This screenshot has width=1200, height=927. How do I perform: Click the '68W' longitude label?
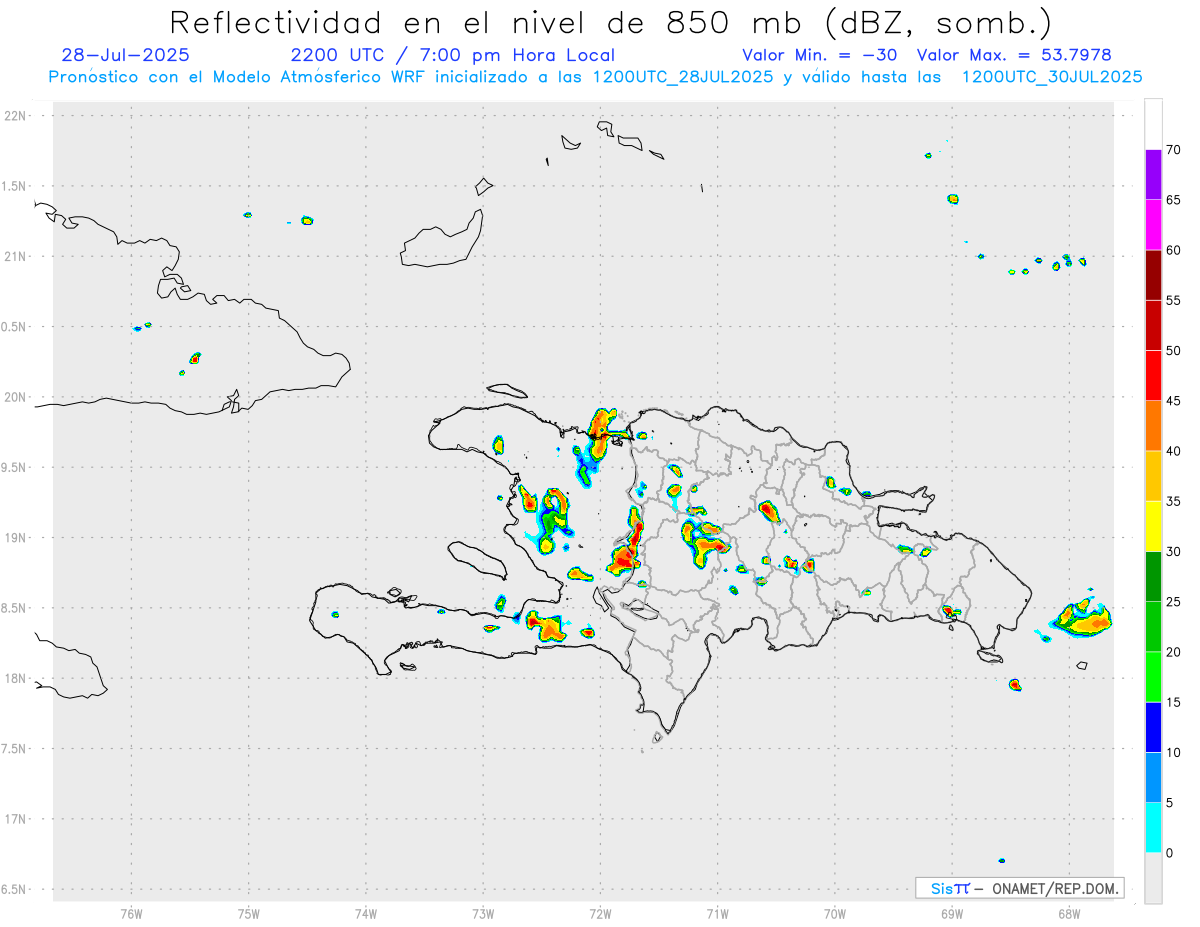1069,913
